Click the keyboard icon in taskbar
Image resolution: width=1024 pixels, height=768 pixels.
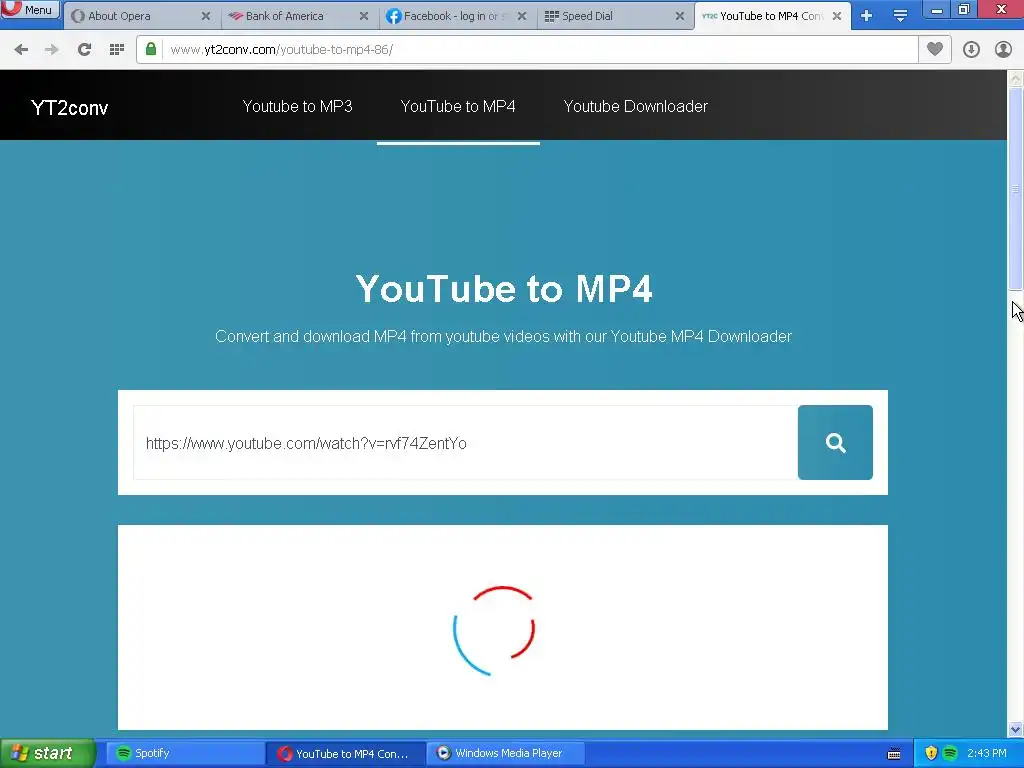[x=894, y=754]
